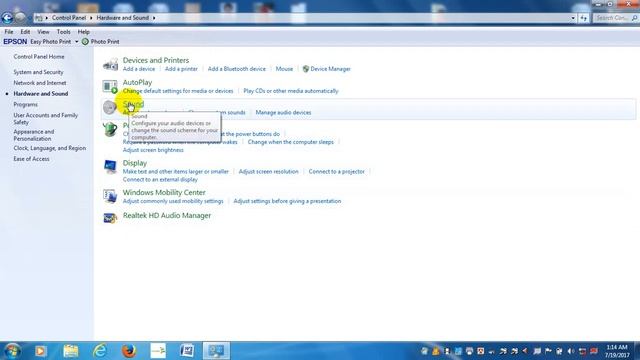
Task: Launch Internet Explorer from the taskbar
Action: (100, 351)
